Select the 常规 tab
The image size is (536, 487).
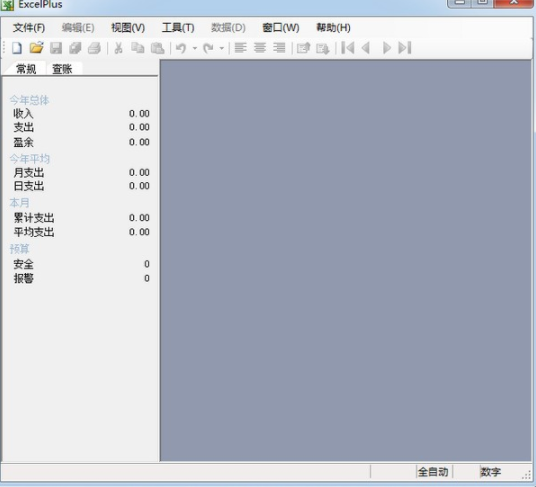[x=26, y=69]
